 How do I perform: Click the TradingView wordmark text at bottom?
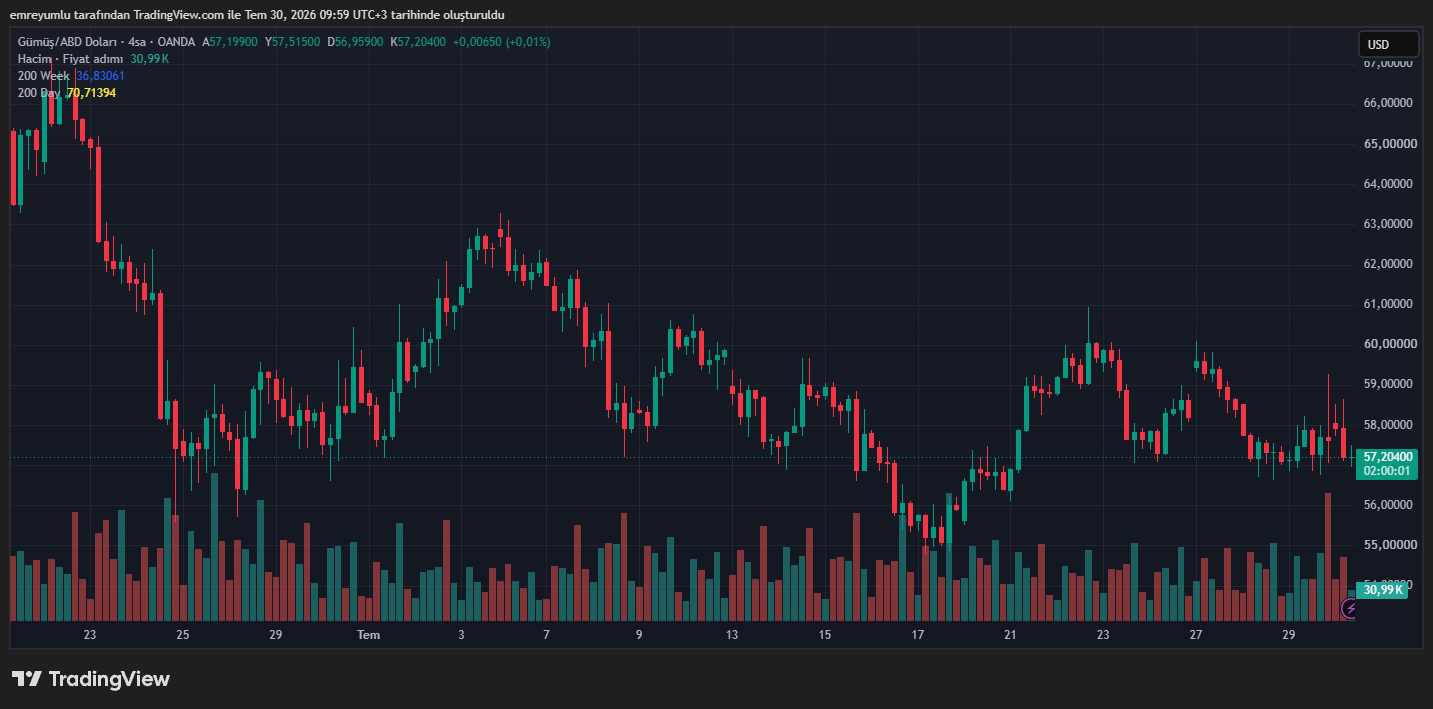[x=110, y=679]
